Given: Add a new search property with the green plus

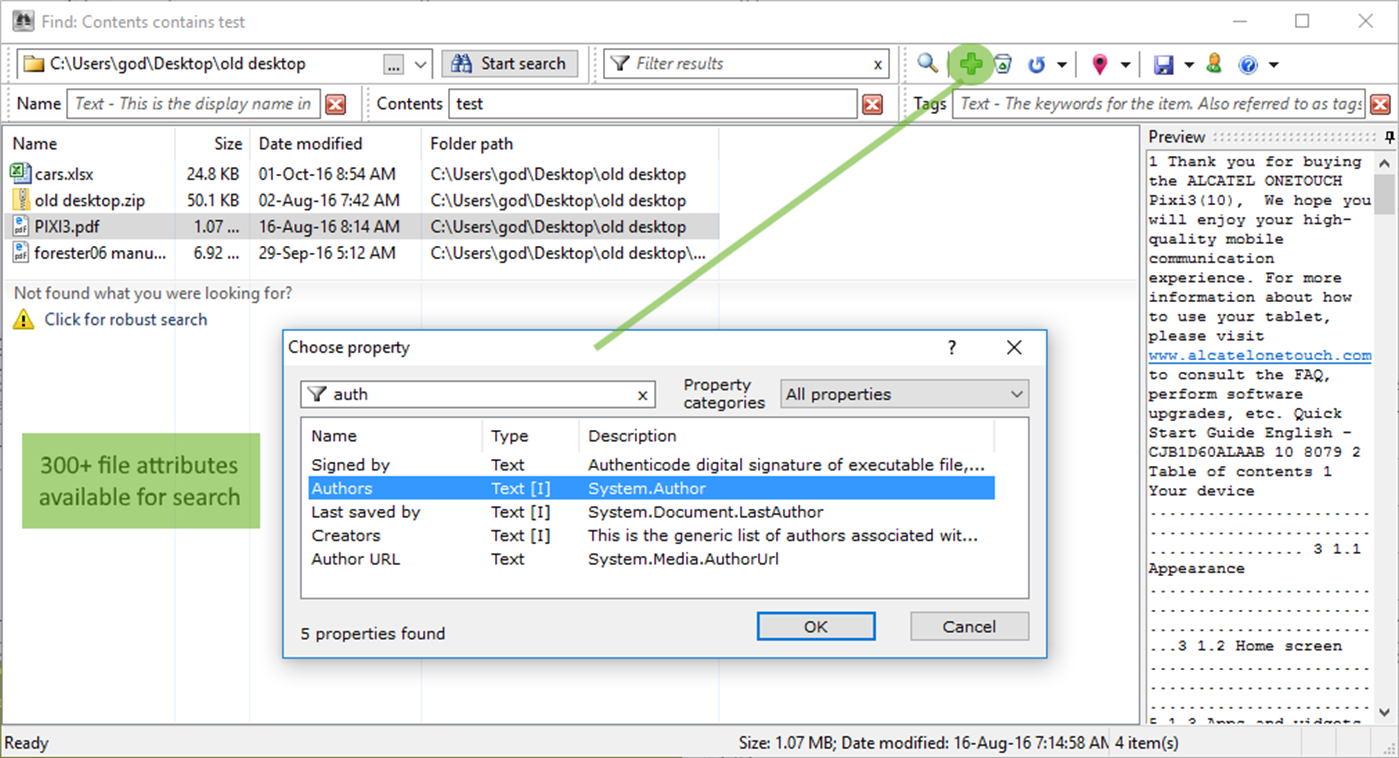Looking at the screenshot, I should [x=971, y=63].
